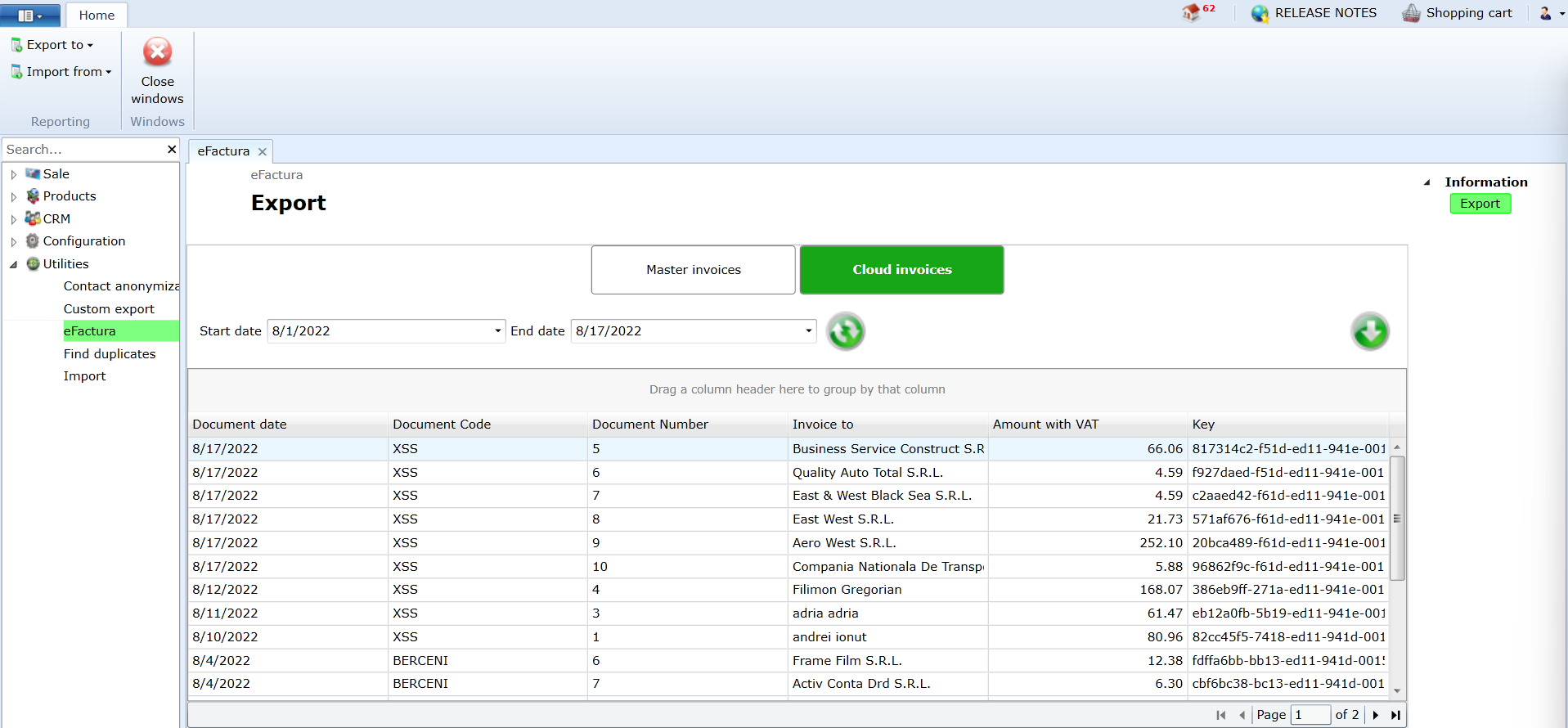This screenshot has width=1568, height=728.
Task: Switch to Master invoices view
Action: 693,270
